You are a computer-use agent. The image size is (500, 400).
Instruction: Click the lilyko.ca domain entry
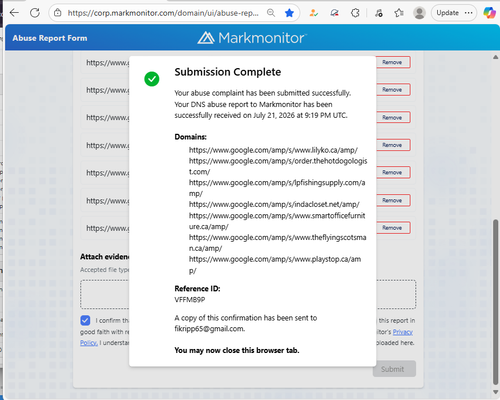click(273, 150)
